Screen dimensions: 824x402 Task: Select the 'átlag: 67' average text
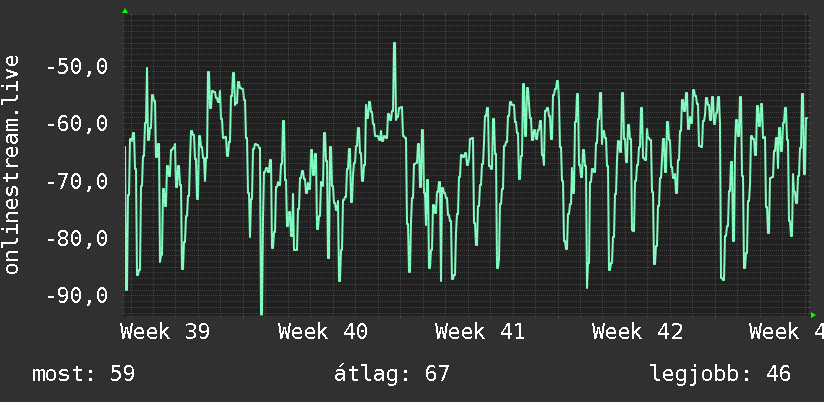tap(392, 374)
